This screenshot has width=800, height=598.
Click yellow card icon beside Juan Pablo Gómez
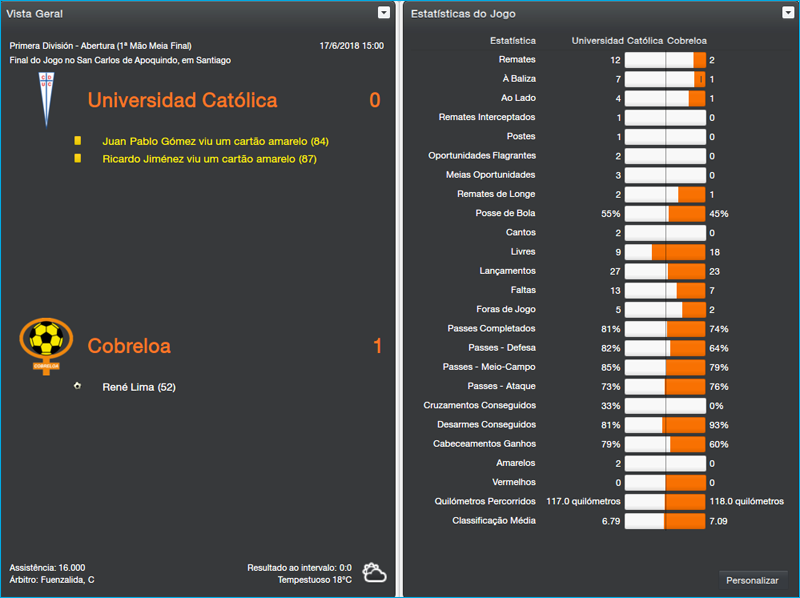coord(77,143)
